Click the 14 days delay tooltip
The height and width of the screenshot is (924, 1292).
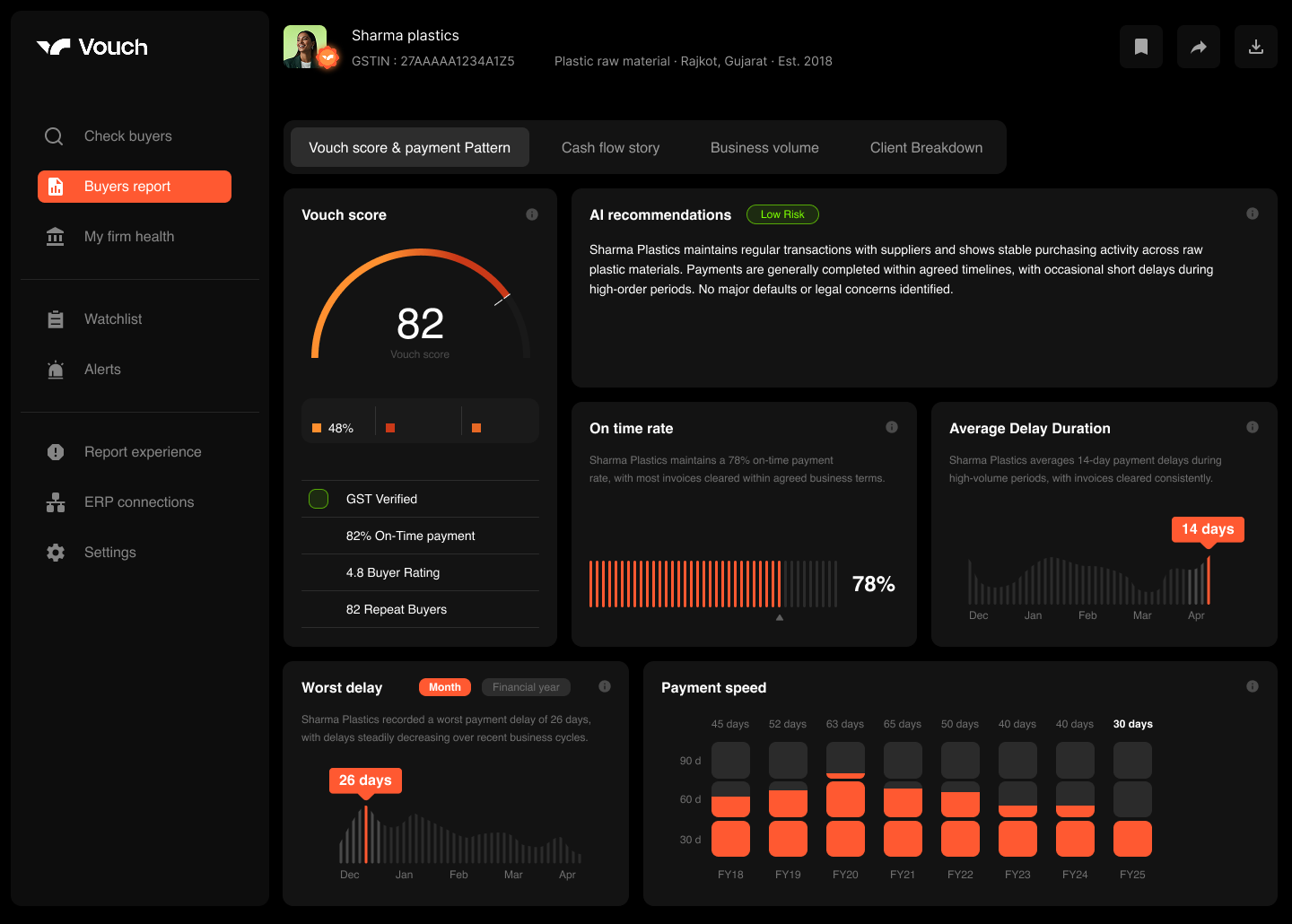[1208, 529]
